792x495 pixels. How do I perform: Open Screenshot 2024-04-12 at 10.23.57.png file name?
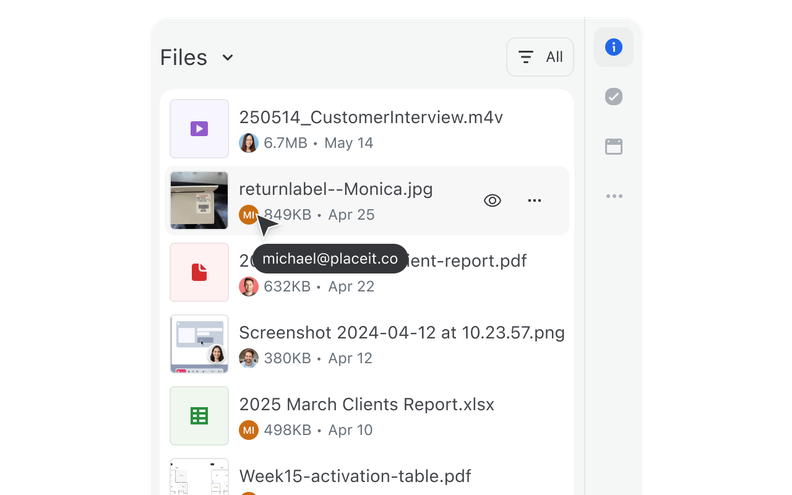(x=402, y=333)
